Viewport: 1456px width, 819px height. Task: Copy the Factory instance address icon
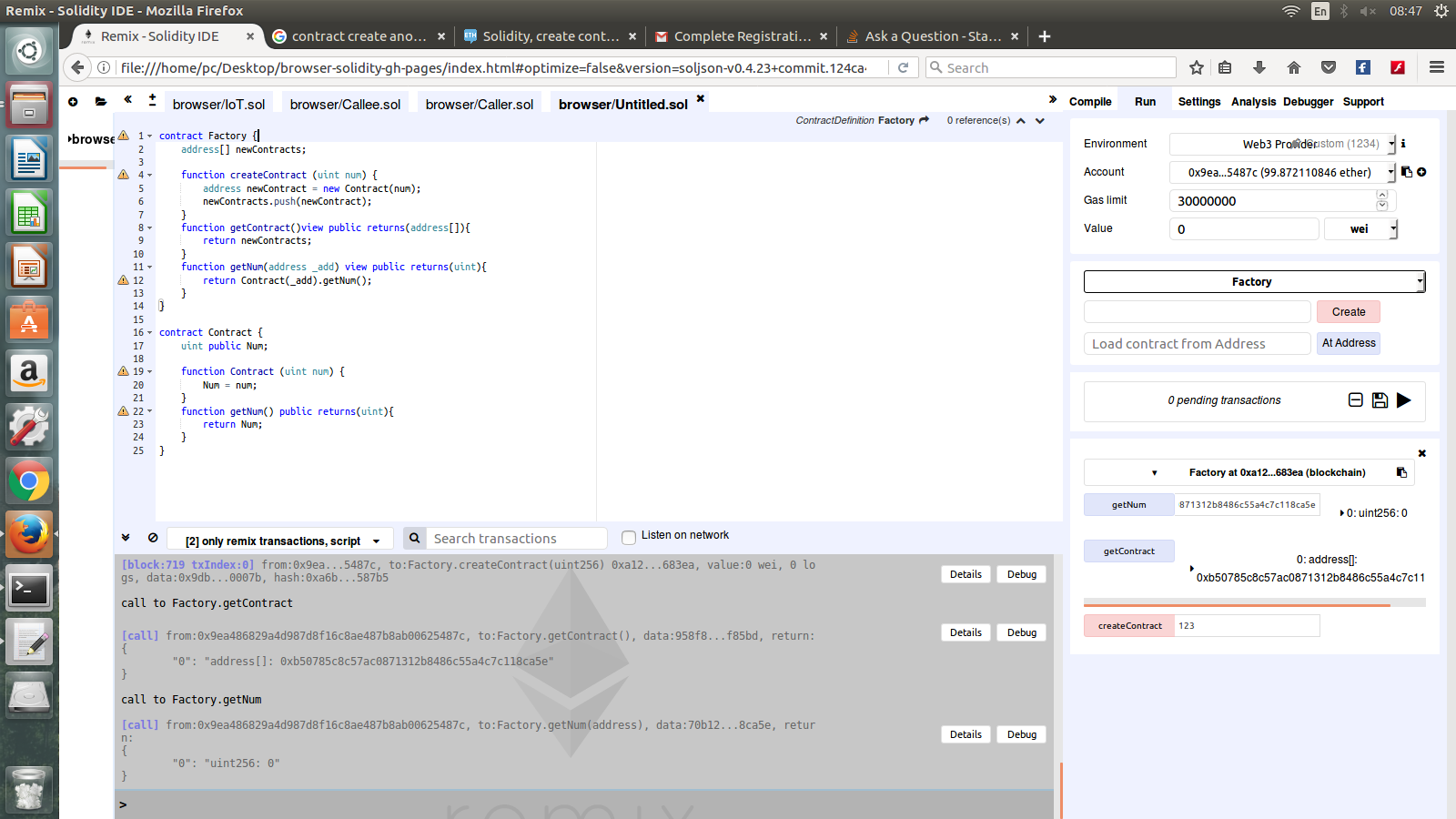pos(1401,472)
